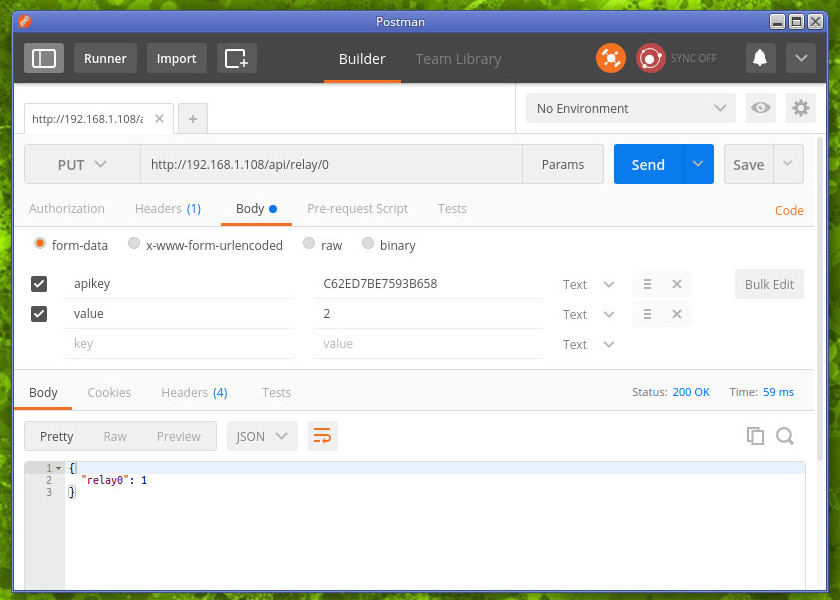Select the raw body radio button
840x600 pixels.
coord(309,244)
